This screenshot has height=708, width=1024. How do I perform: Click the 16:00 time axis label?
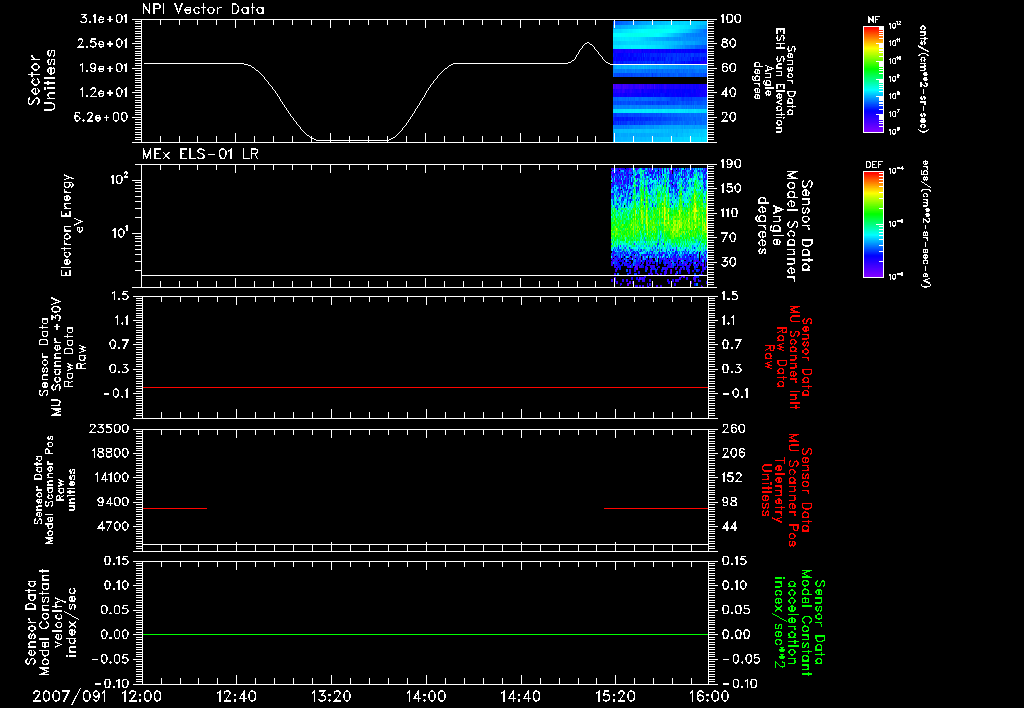[710, 697]
